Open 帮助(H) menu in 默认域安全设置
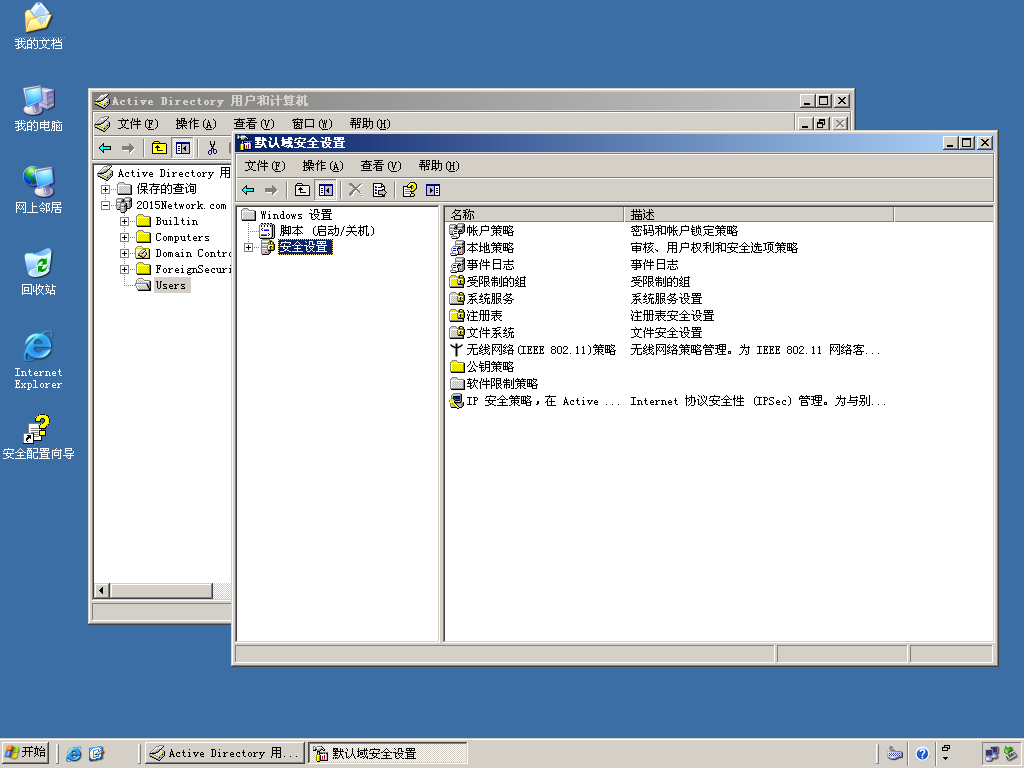The width and height of the screenshot is (1024, 768). 439,166
